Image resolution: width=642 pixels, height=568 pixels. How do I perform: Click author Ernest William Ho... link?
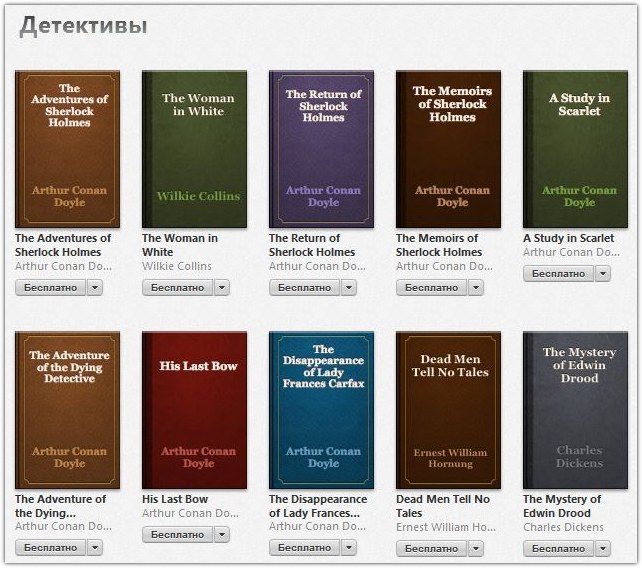tap(446, 527)
